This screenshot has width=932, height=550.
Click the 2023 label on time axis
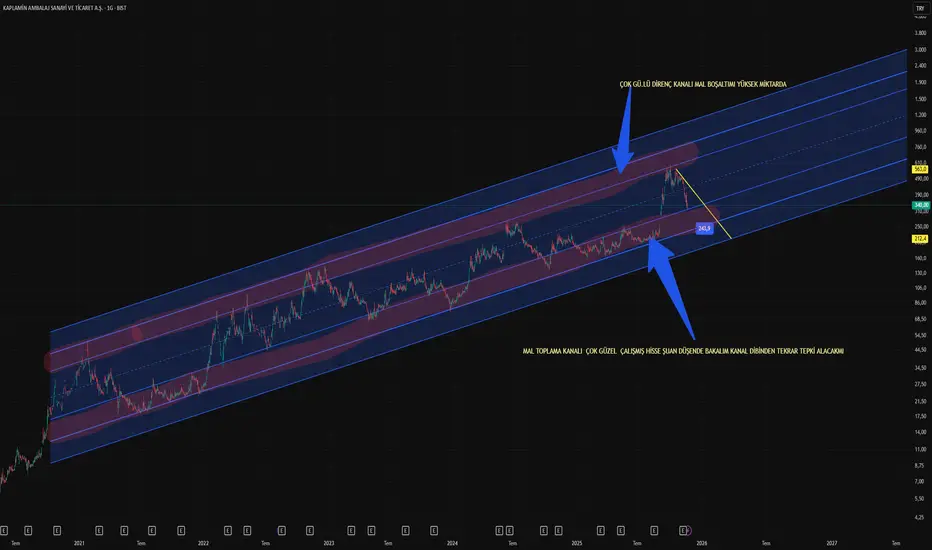pyautogui.click(x=329, y=543)
